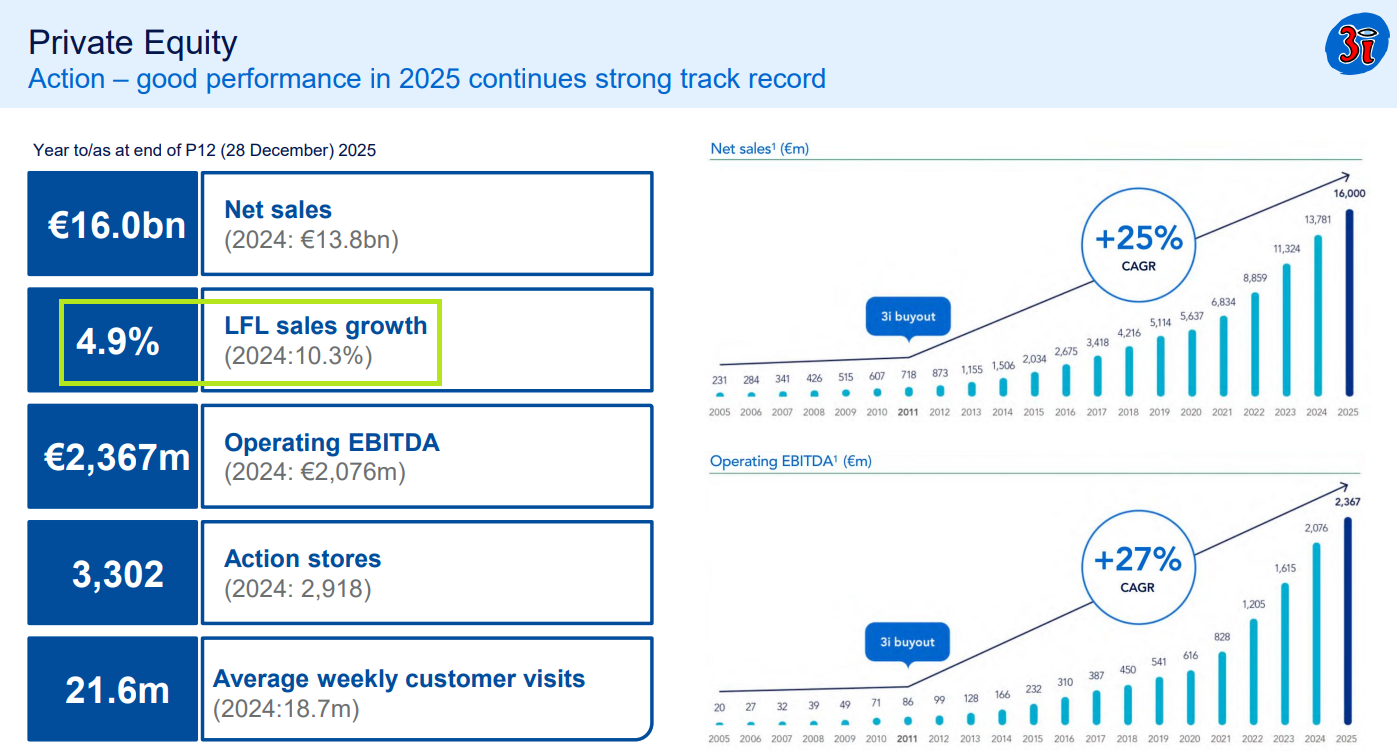The height and width of the screenshot is (751, 1397).
Task: Click the "3i buyout" callout in EBITDA chart
Action: click(908, 642)
